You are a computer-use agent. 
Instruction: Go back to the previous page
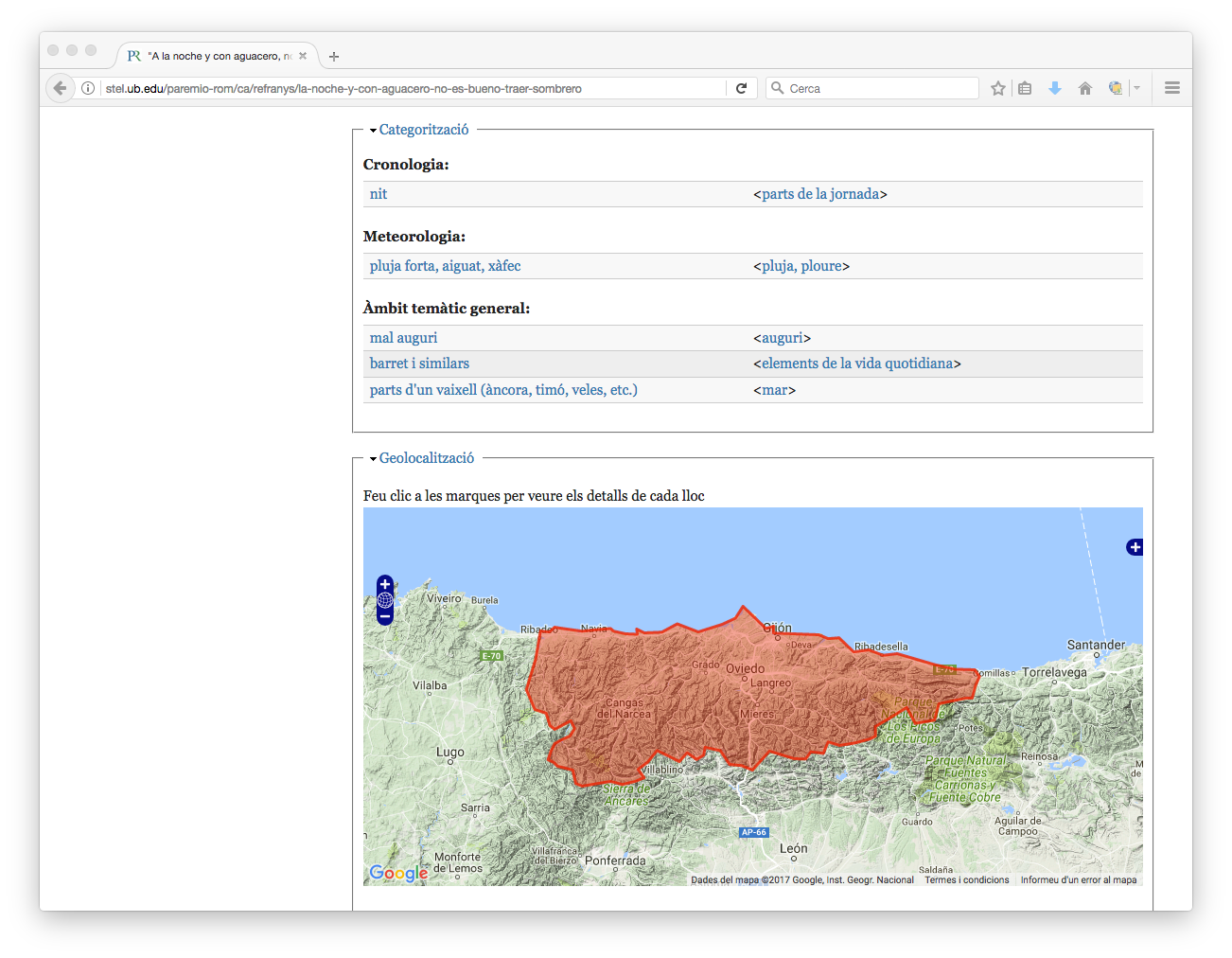point(60,88)
